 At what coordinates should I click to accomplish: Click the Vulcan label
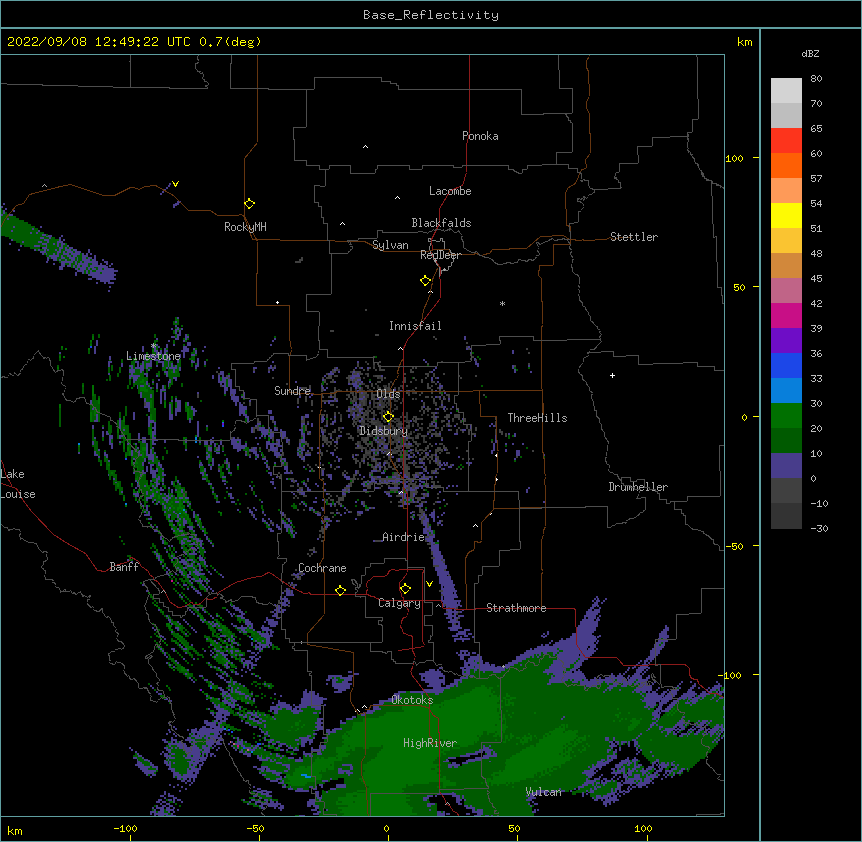[543, 792]
